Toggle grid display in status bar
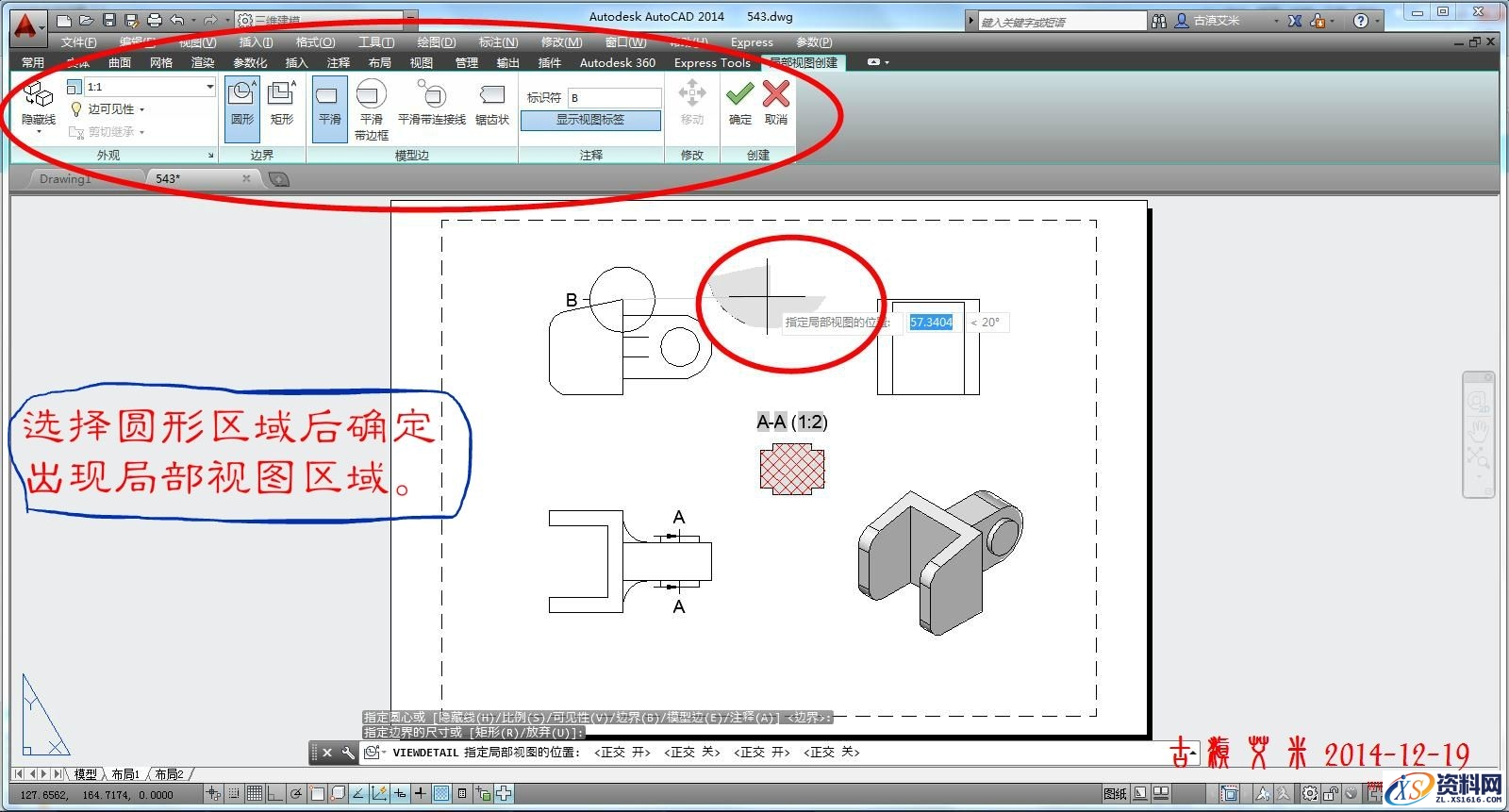This screenshot has width=1509, height=812. coord(255,794)
